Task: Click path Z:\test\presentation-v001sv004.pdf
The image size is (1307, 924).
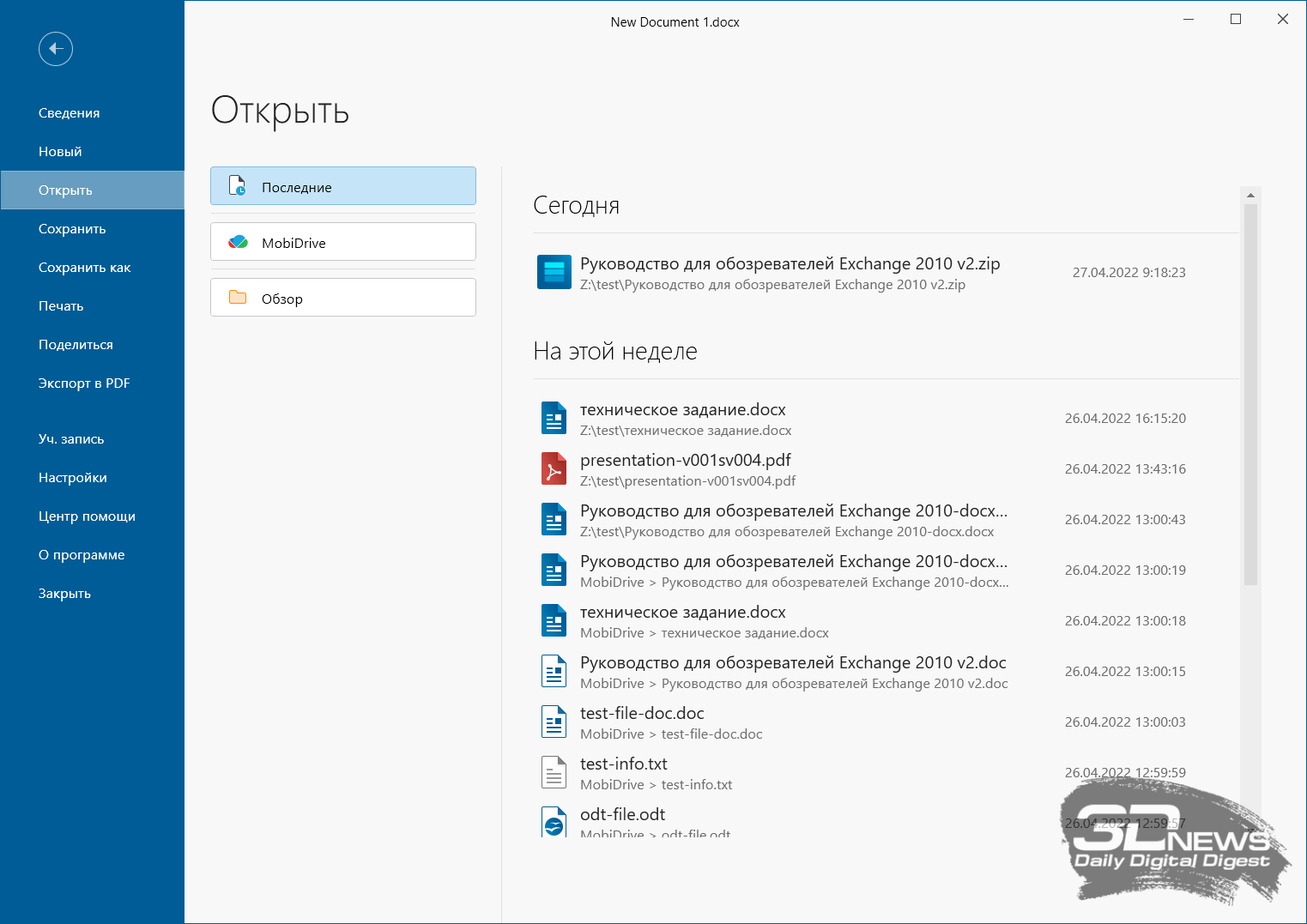Action: 687,481
